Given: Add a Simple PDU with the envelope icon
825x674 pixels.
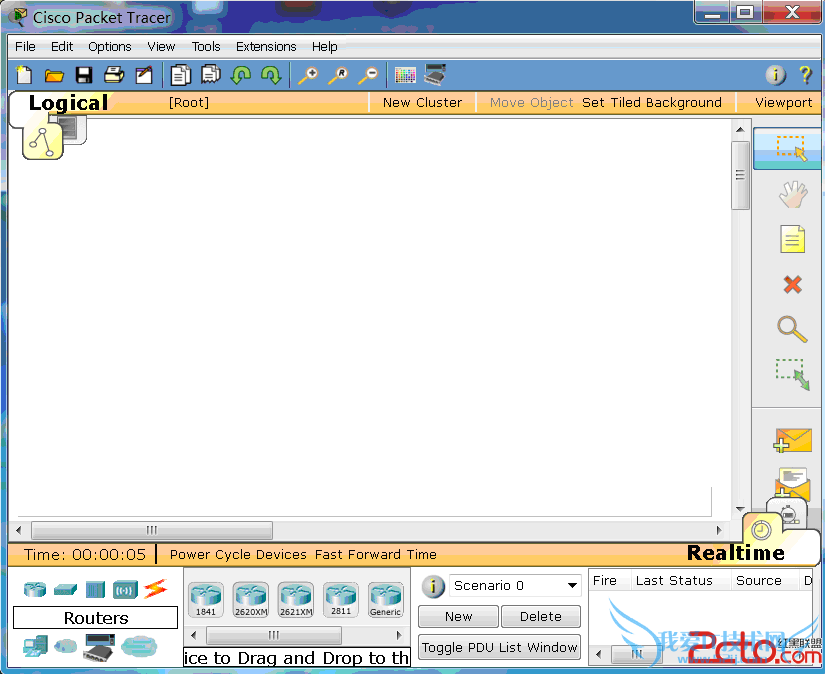Looking at the screenshot, I should 792,440.
